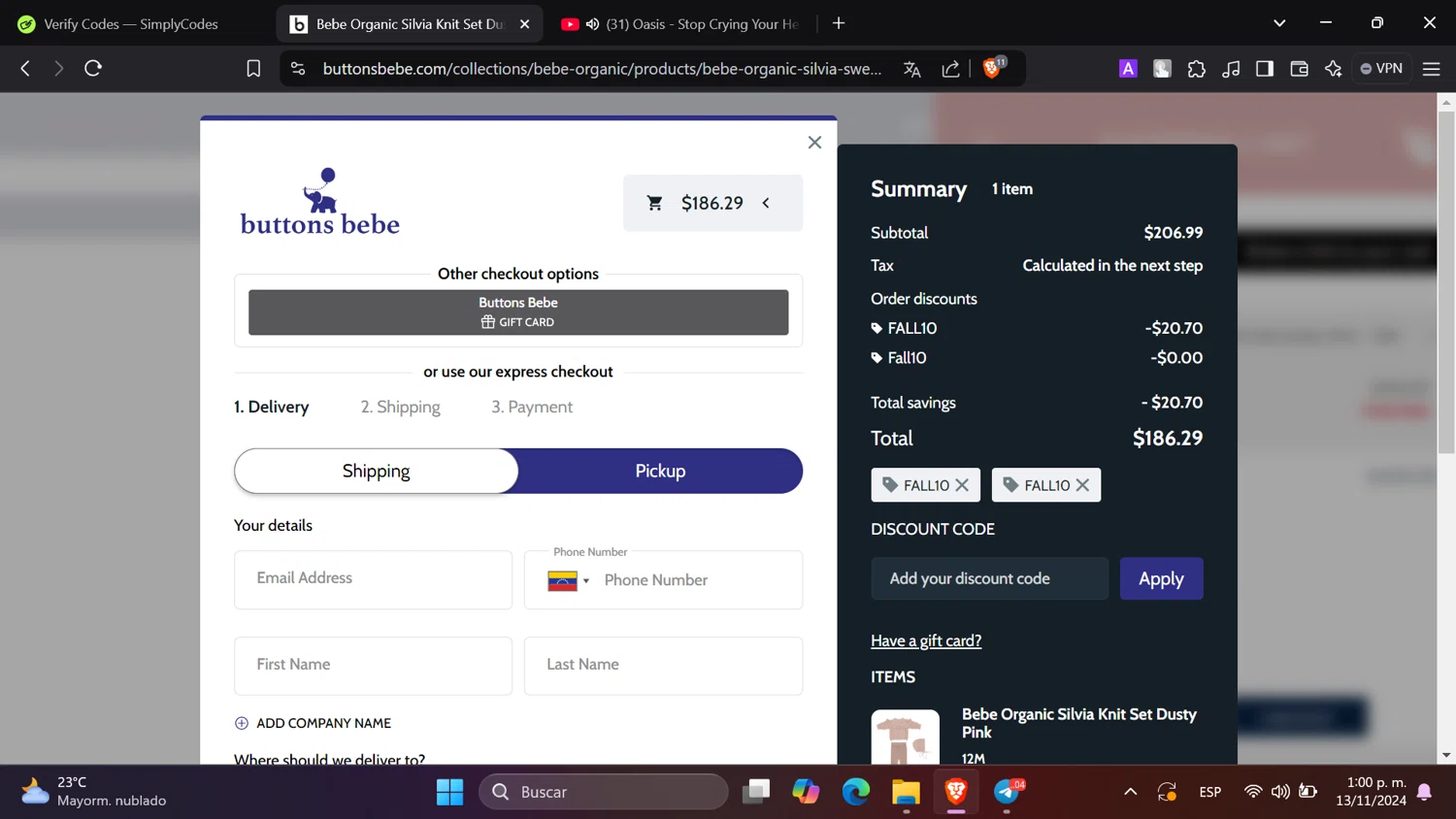1456x819 pixels.
Task: Close the Bebe Organic Silvia Knit Set tab
Action: pos(525,24)
